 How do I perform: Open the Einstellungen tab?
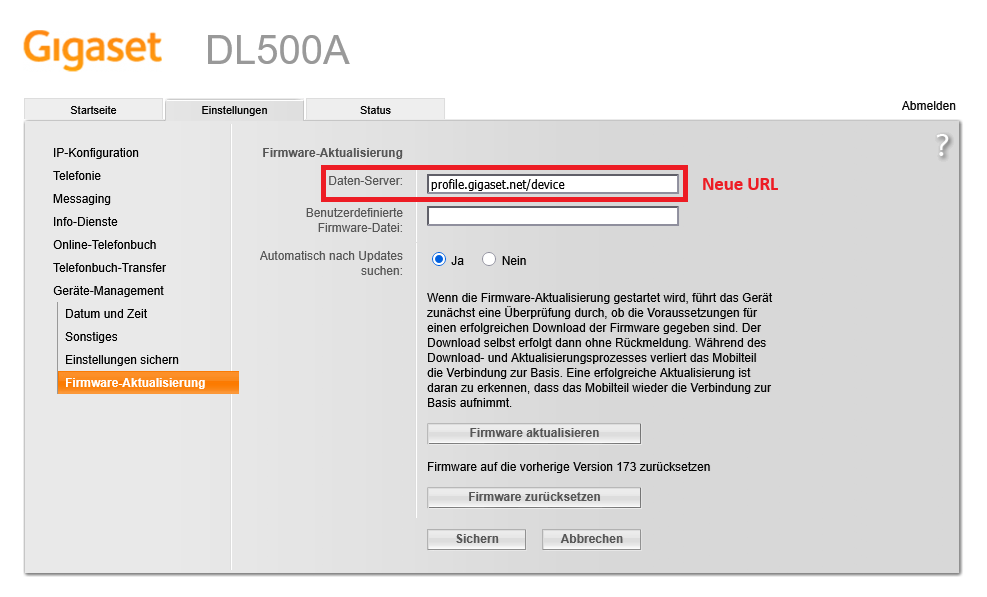[234, 110]
